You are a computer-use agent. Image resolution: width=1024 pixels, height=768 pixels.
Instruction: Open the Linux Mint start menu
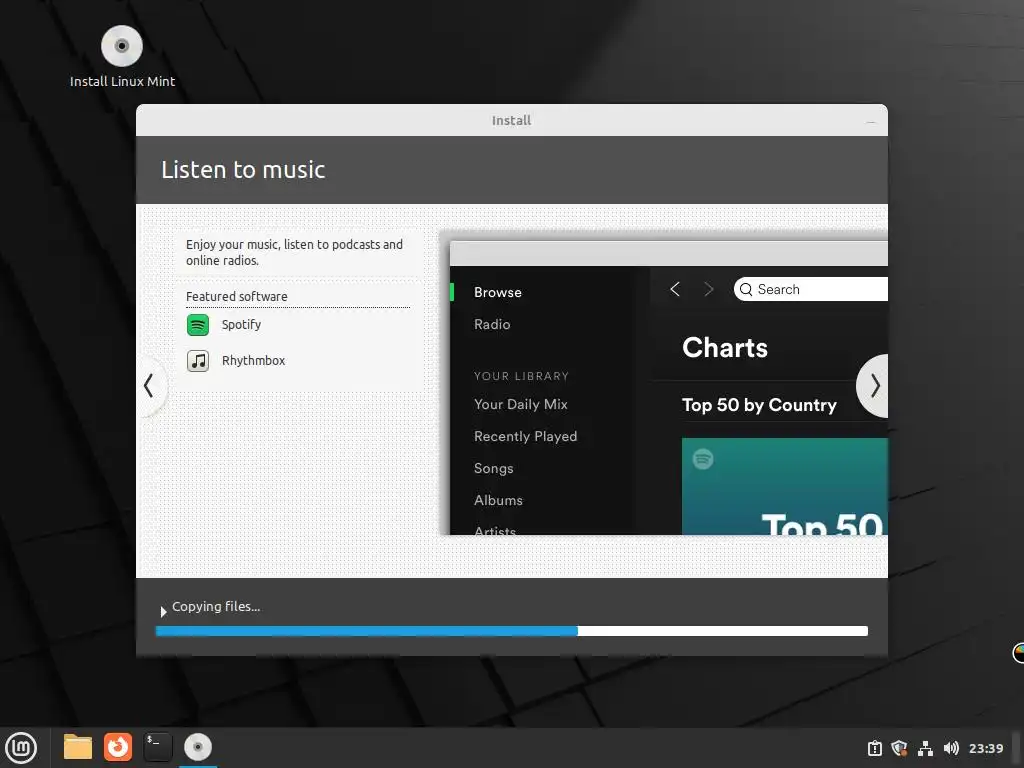[x=21, y=747]
